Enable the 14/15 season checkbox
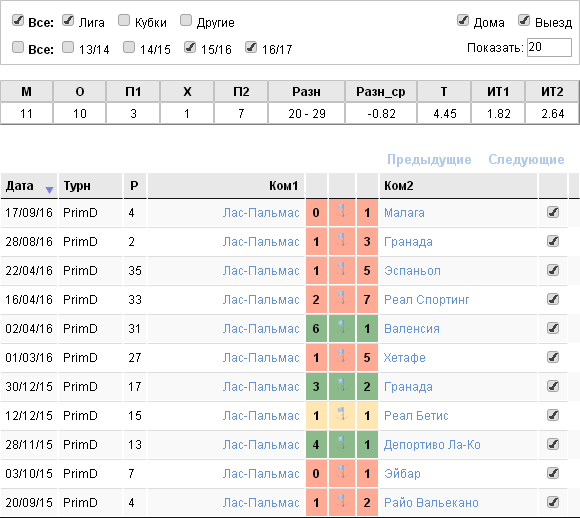This screenshot has height=518, width=580. tap(129, 47)
